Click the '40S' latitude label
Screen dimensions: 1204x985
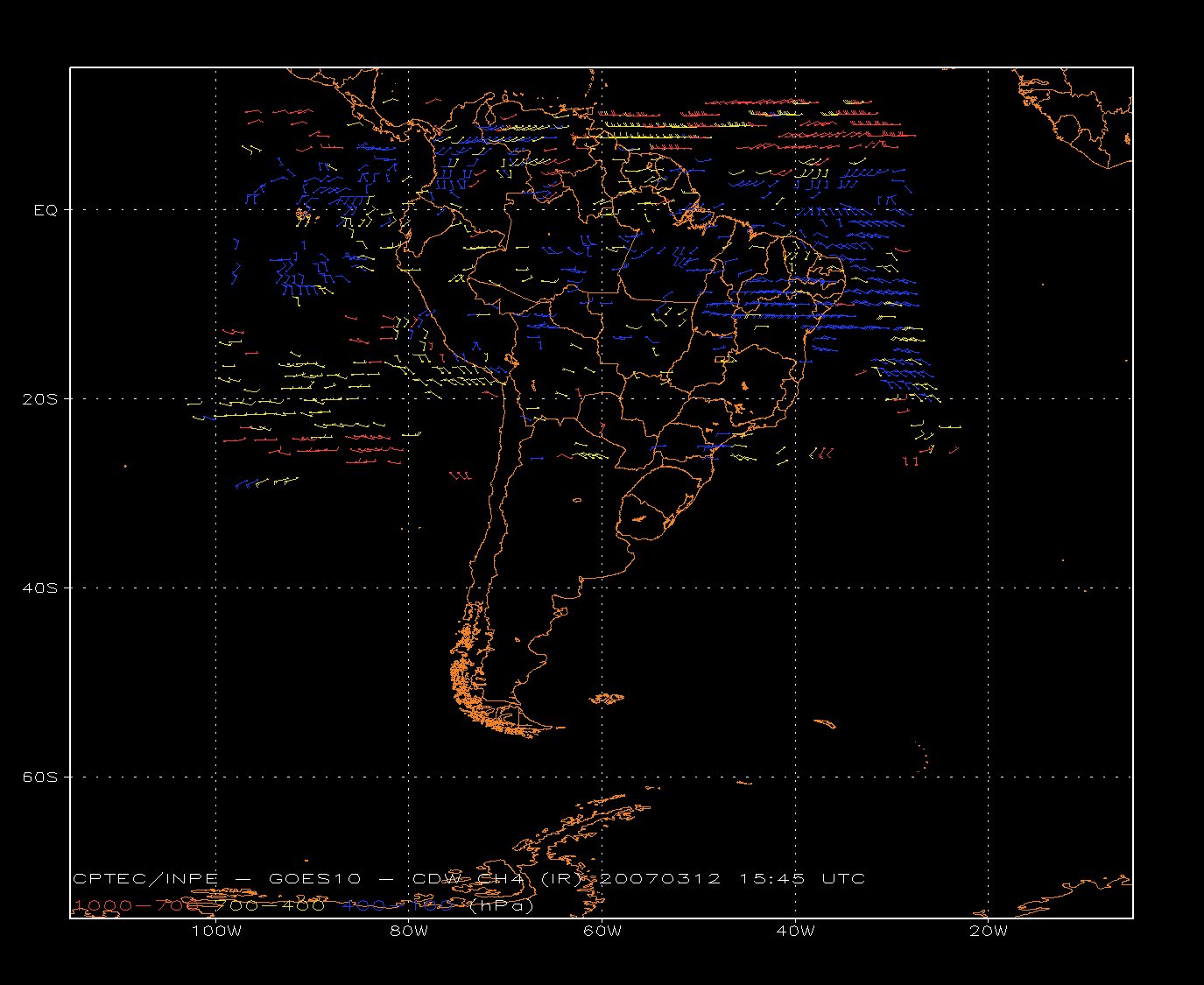(x=39, y=588)
